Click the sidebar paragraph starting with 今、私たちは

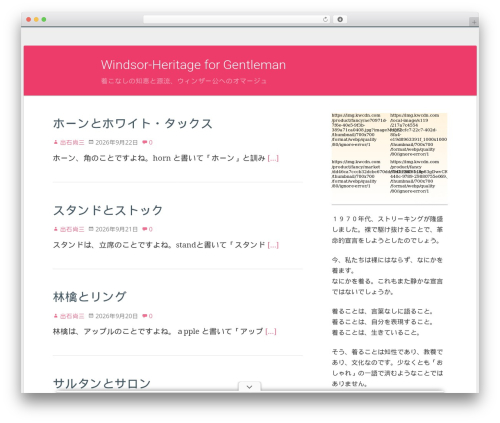tap(388, 276)
